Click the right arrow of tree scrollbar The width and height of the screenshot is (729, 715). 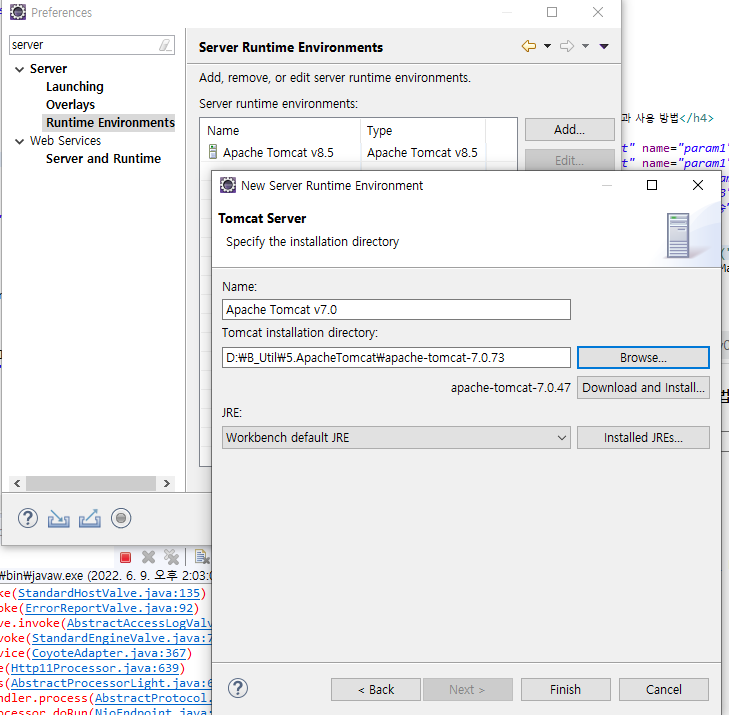pos(167,483)
